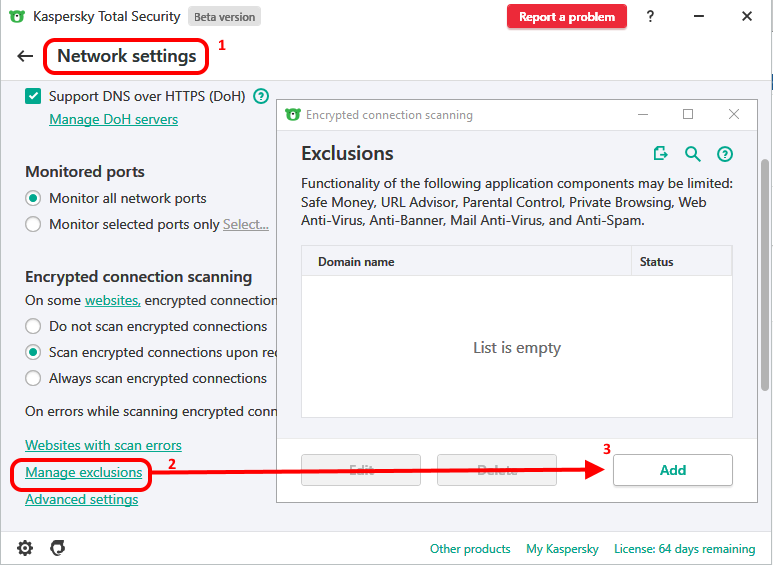The height and width of the screenshot is (565, 773).
Task: Choose Always scan encrypted connections
Action: pos(33,379)
